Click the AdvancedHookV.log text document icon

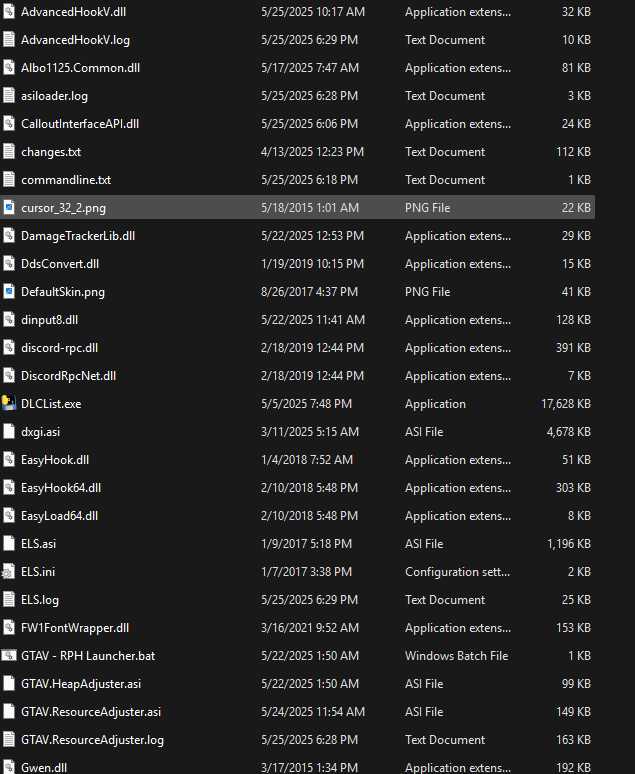[9, 40]
